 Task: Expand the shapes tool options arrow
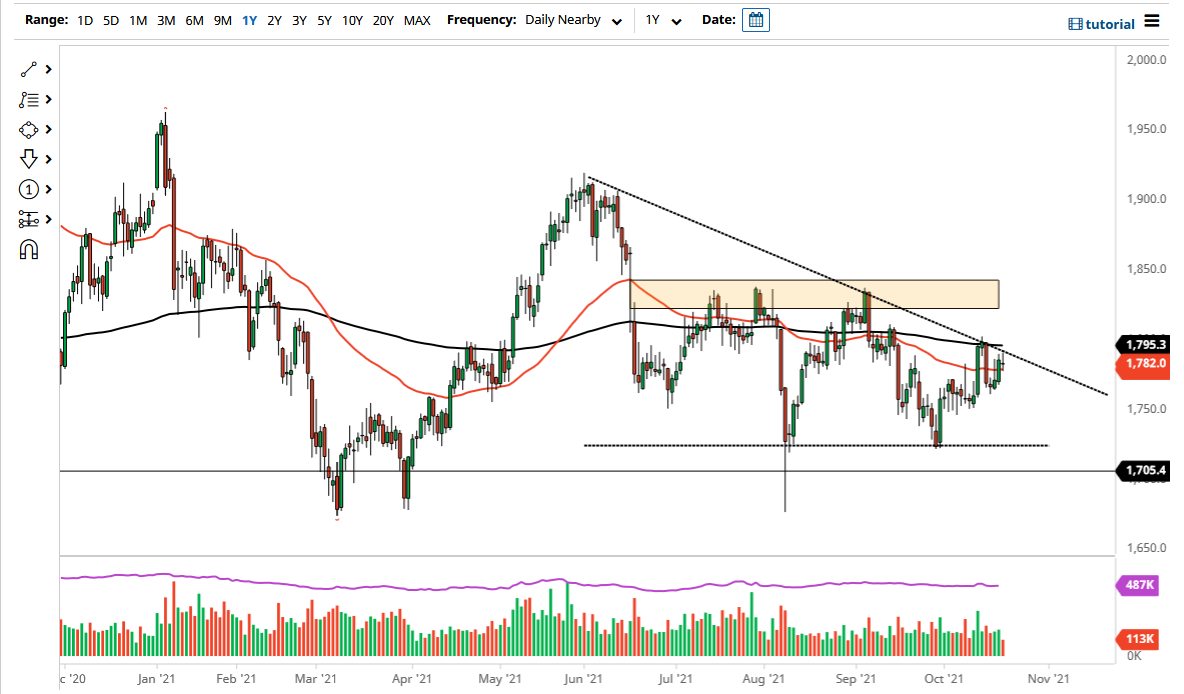click(48, 130)
